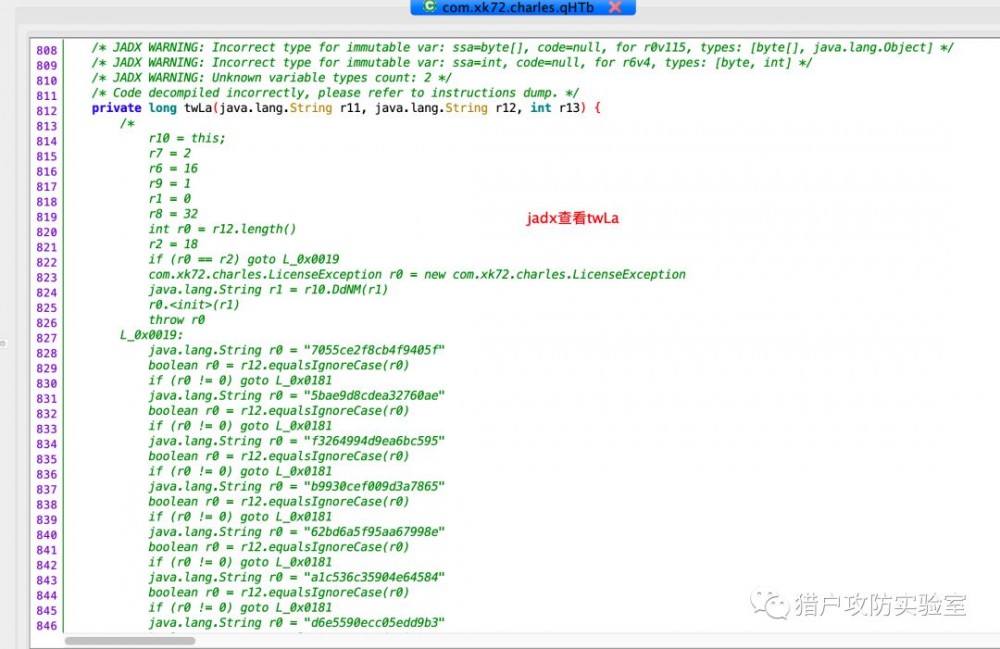Image resolution: width=1000 pixels, height=649 pixels.
Task: Click the method name twLa
Action: point(198,108)
